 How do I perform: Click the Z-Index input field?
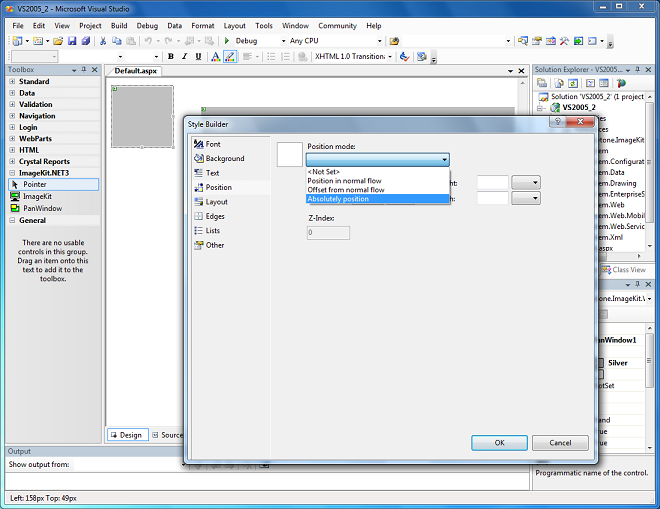click(x=328, y=233)
